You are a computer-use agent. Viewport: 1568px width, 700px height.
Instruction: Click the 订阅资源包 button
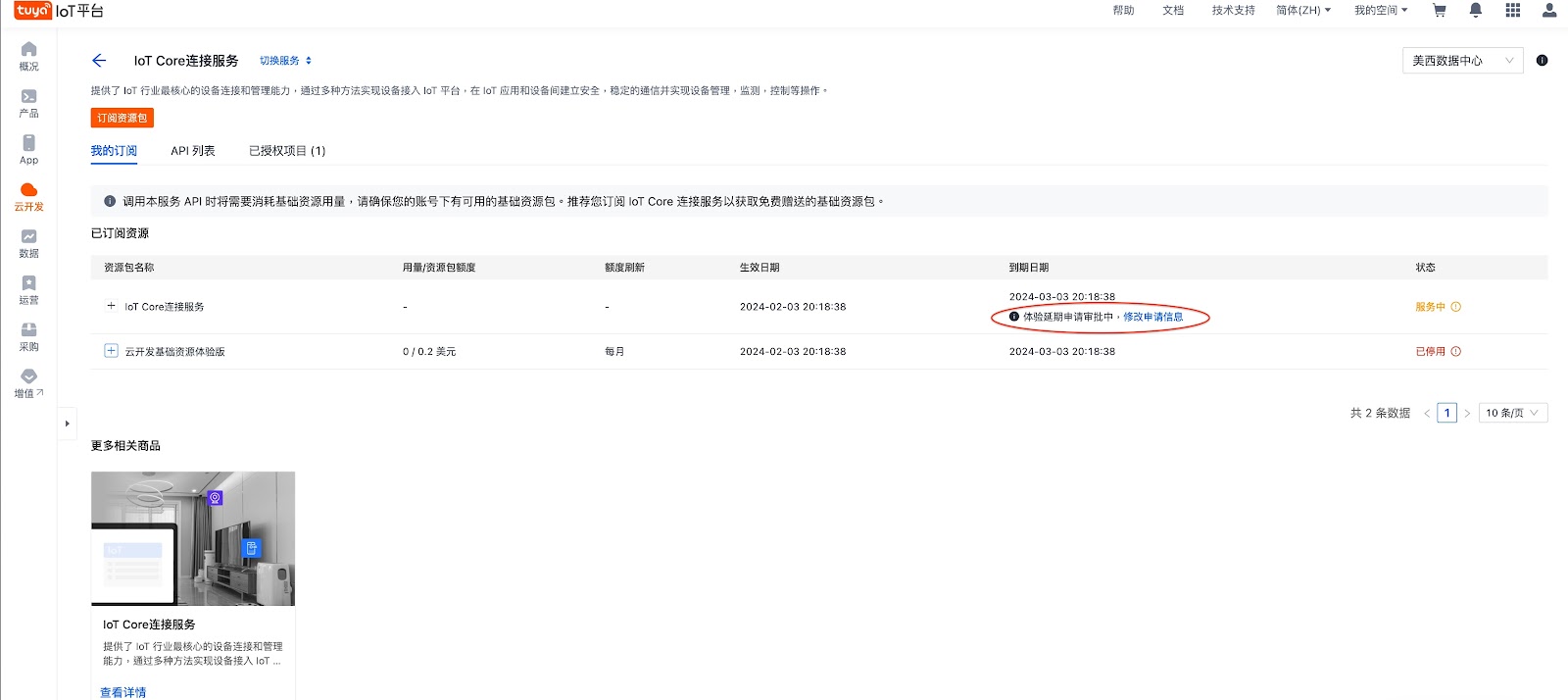pos(122,118)
